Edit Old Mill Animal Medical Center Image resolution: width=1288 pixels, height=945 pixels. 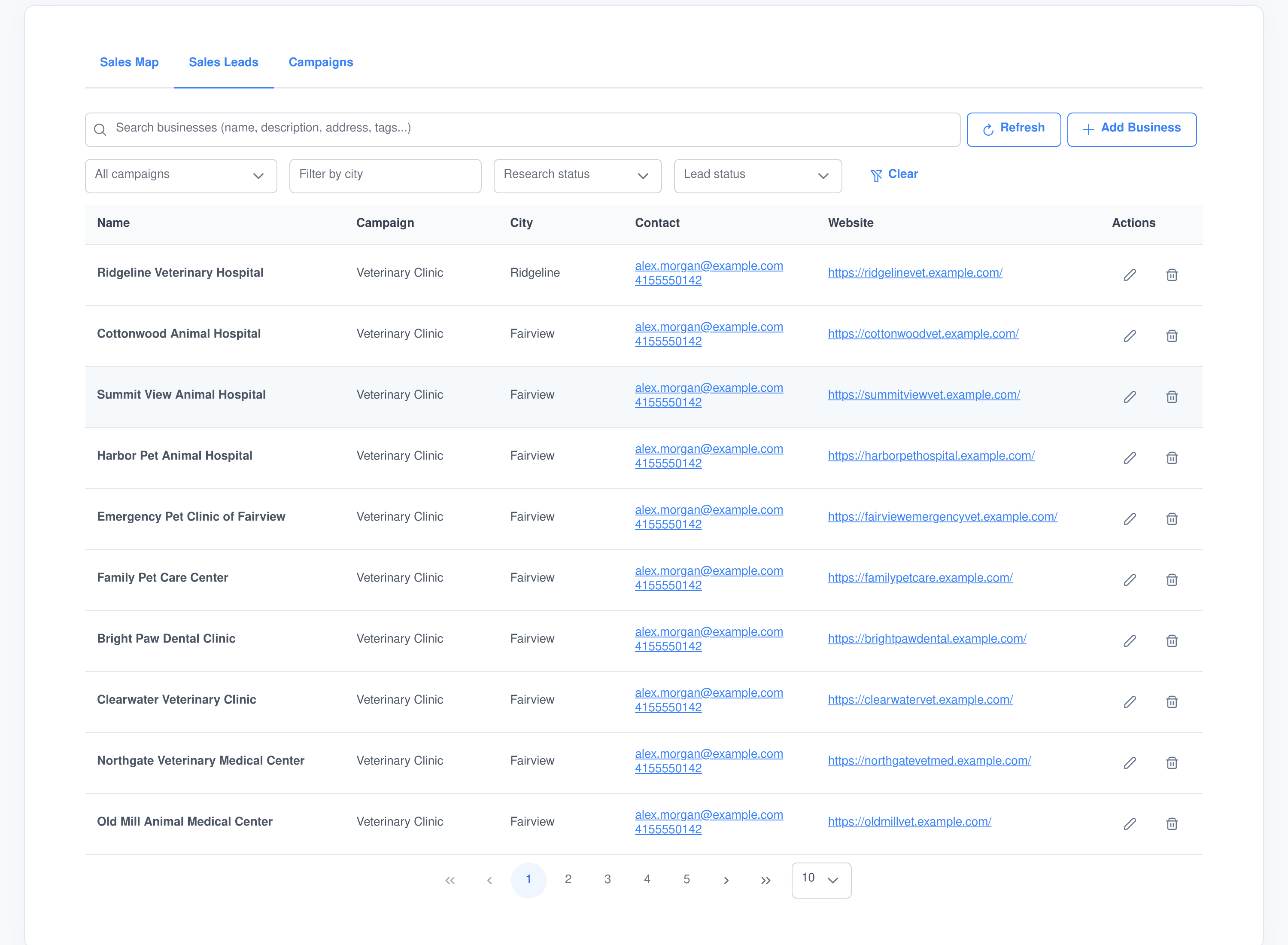click(1130, 824)
